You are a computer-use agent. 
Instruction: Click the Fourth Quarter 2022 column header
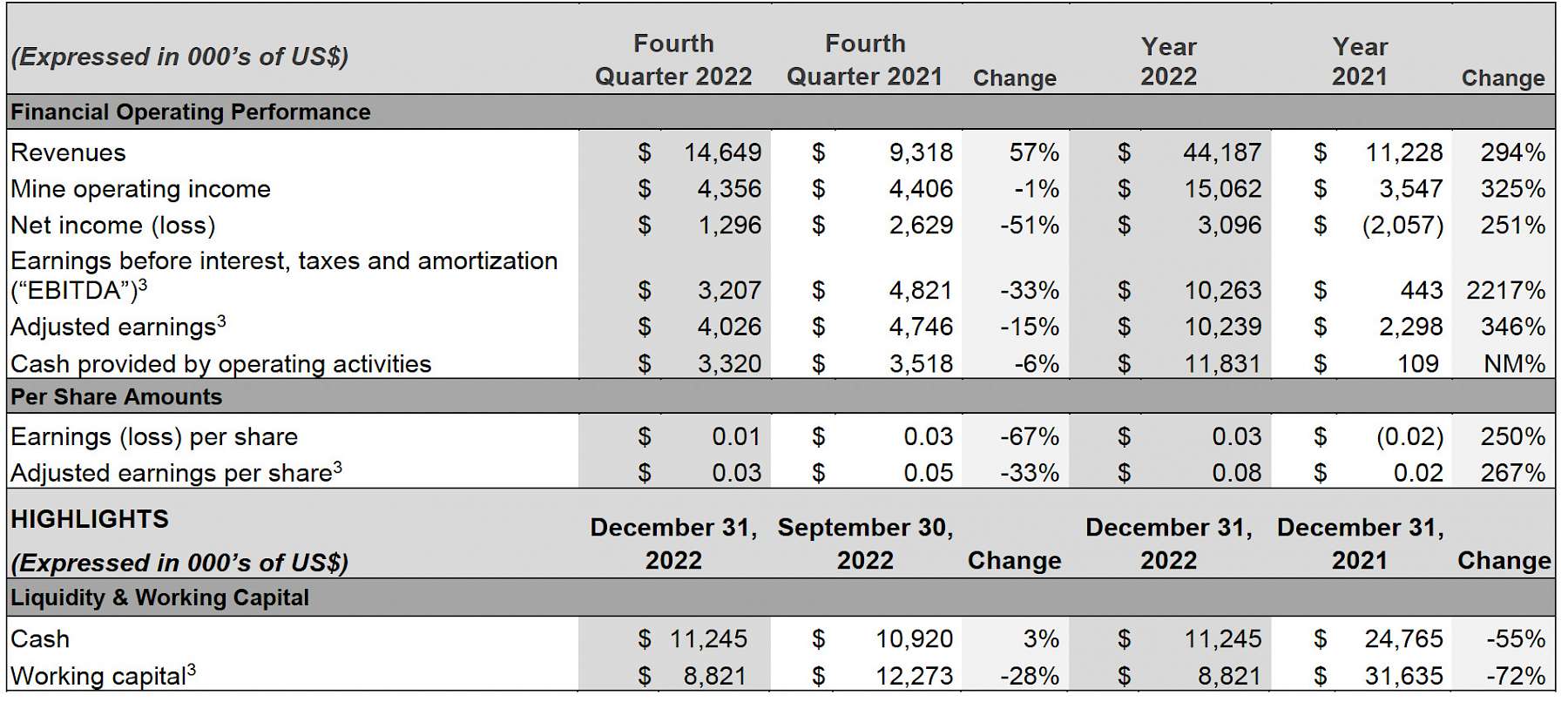pos(673,60)
